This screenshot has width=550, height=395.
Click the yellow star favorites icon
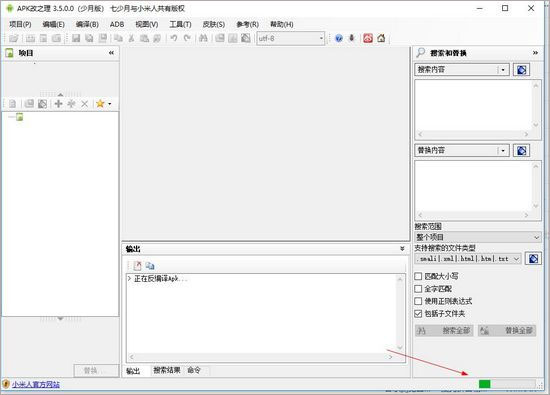tap(100, 103)
